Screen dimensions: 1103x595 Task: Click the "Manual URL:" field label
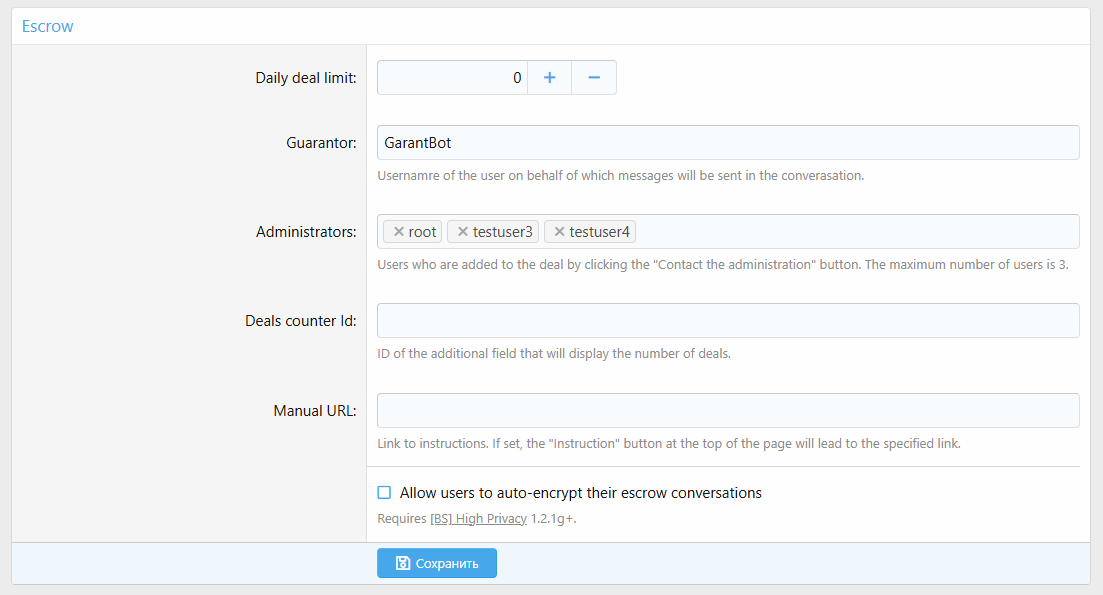click(x=315, y=411)
